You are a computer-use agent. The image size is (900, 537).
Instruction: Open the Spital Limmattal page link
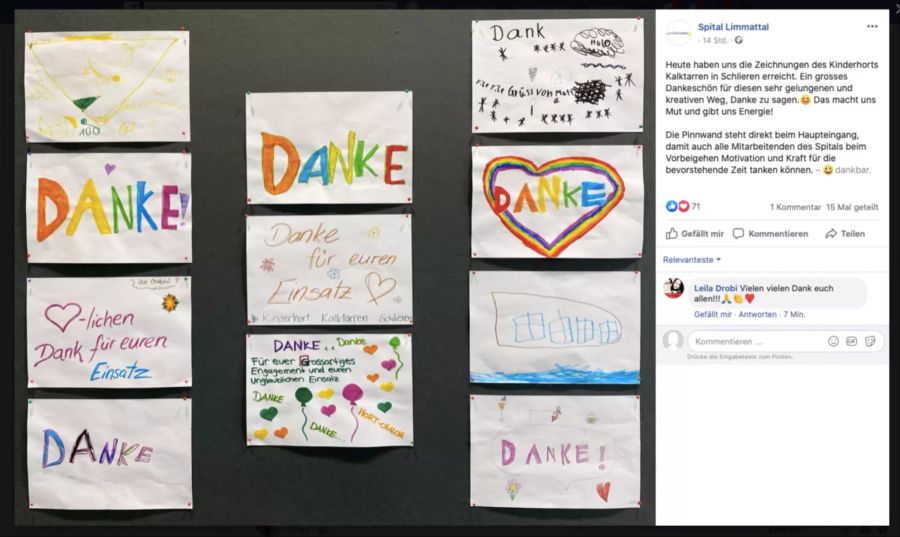[733, 27]
